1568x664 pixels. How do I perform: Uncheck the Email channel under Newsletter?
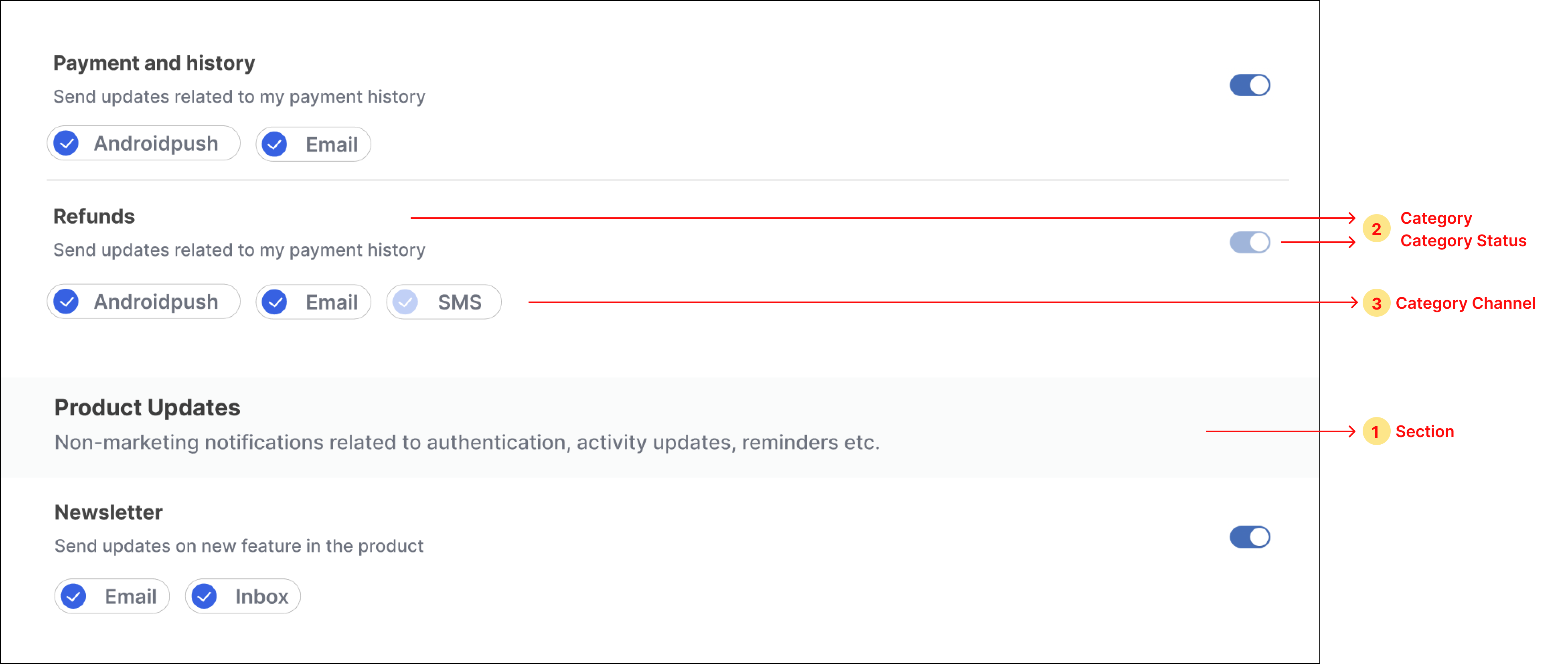112,596
